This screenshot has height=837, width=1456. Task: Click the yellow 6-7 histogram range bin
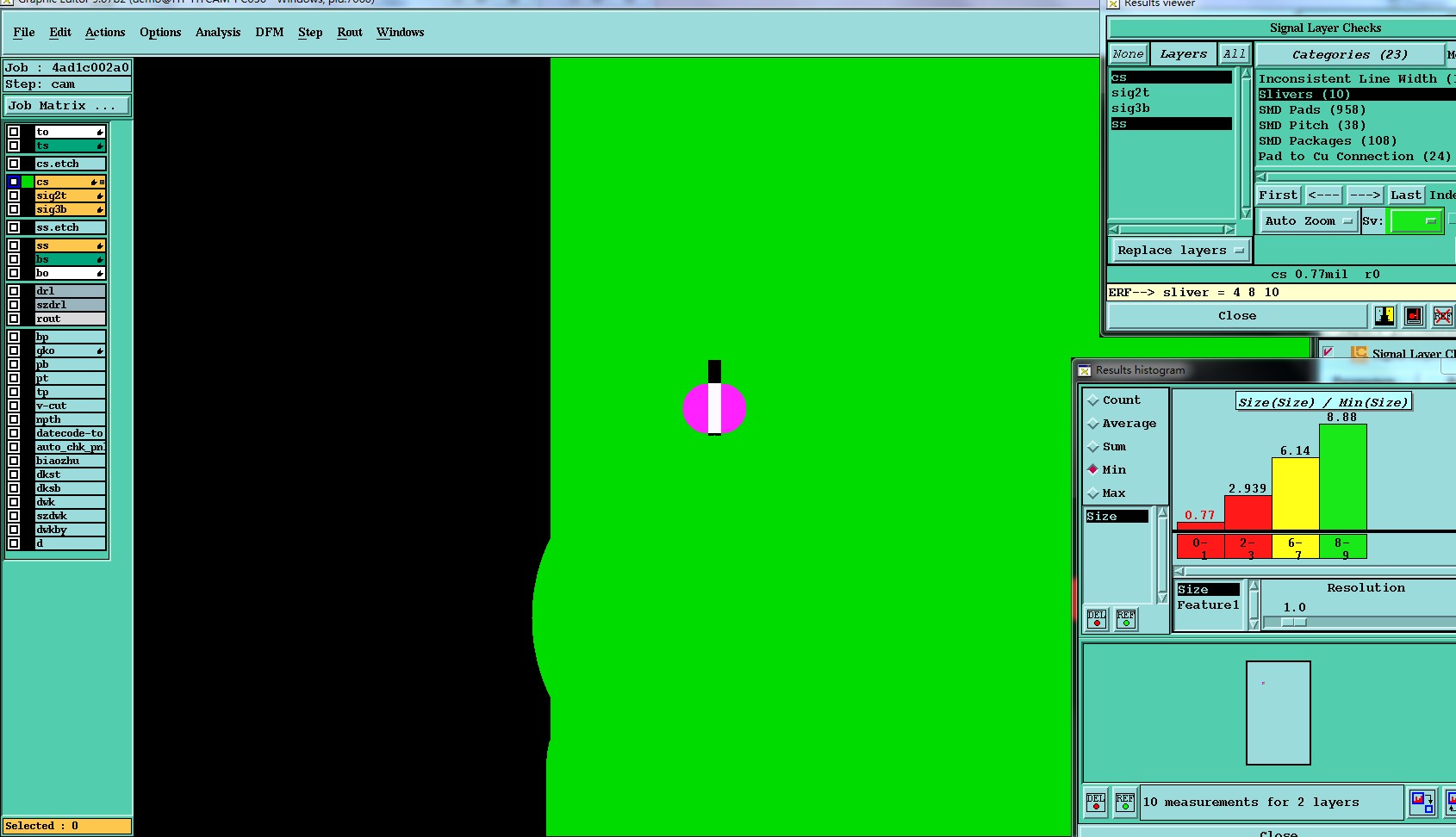(x=1295, y=547)
